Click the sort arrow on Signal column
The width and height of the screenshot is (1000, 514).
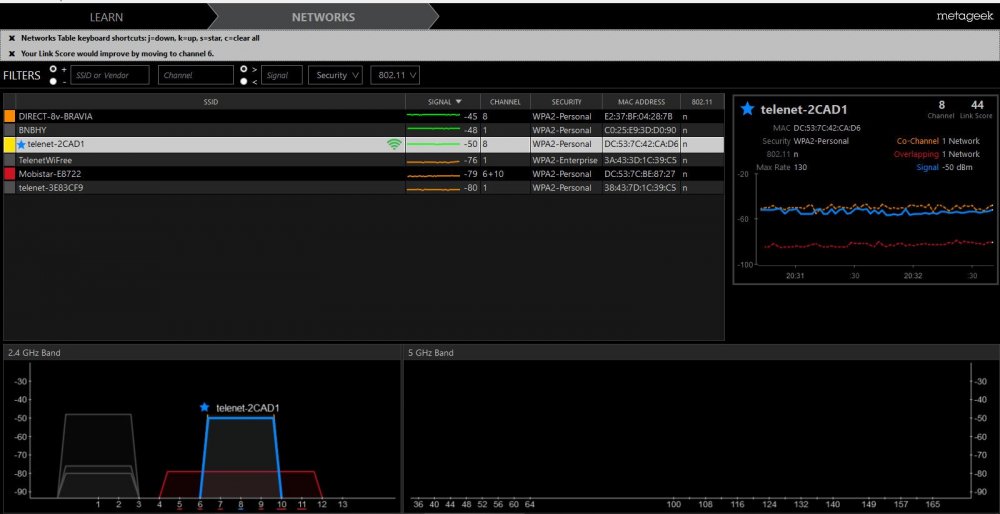coord(459,102)
